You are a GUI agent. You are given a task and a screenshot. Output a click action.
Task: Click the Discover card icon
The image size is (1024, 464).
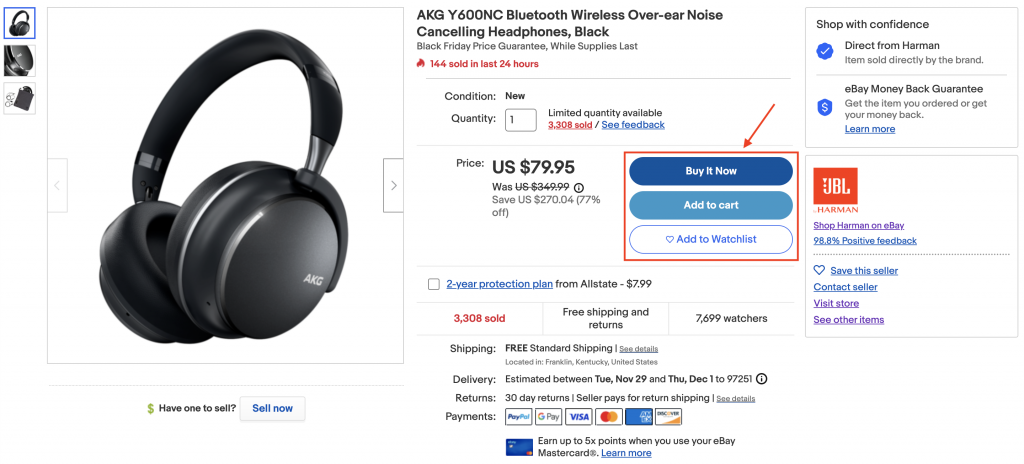coord(670,416)
